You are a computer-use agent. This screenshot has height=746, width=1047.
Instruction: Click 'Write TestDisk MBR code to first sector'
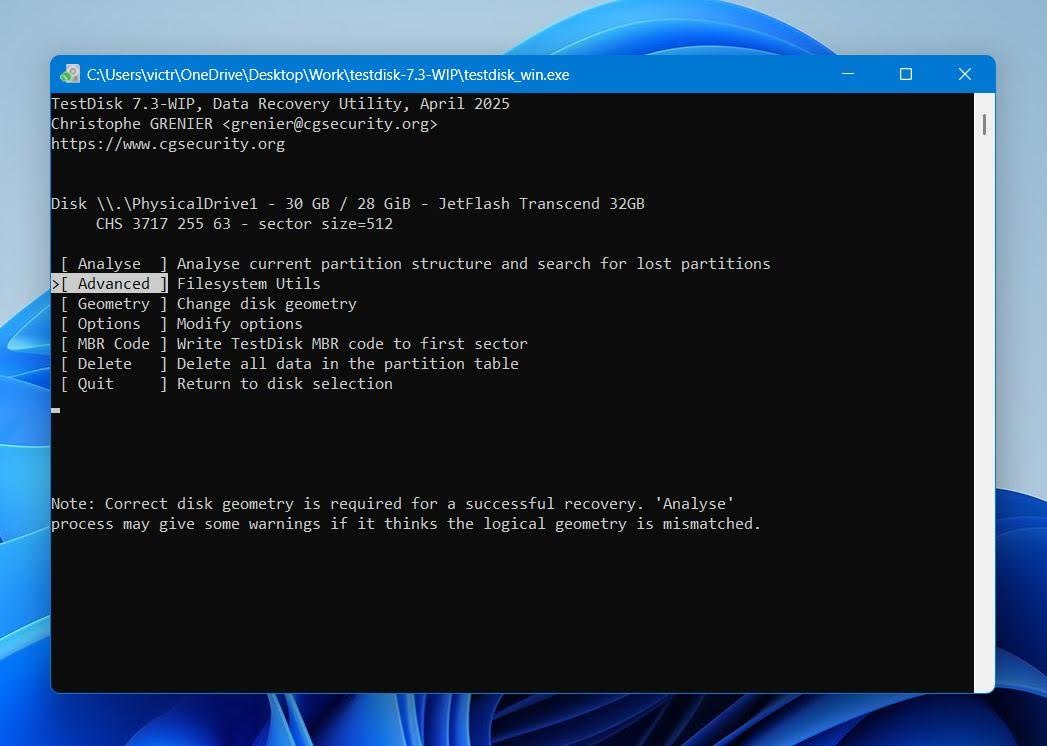352,344
